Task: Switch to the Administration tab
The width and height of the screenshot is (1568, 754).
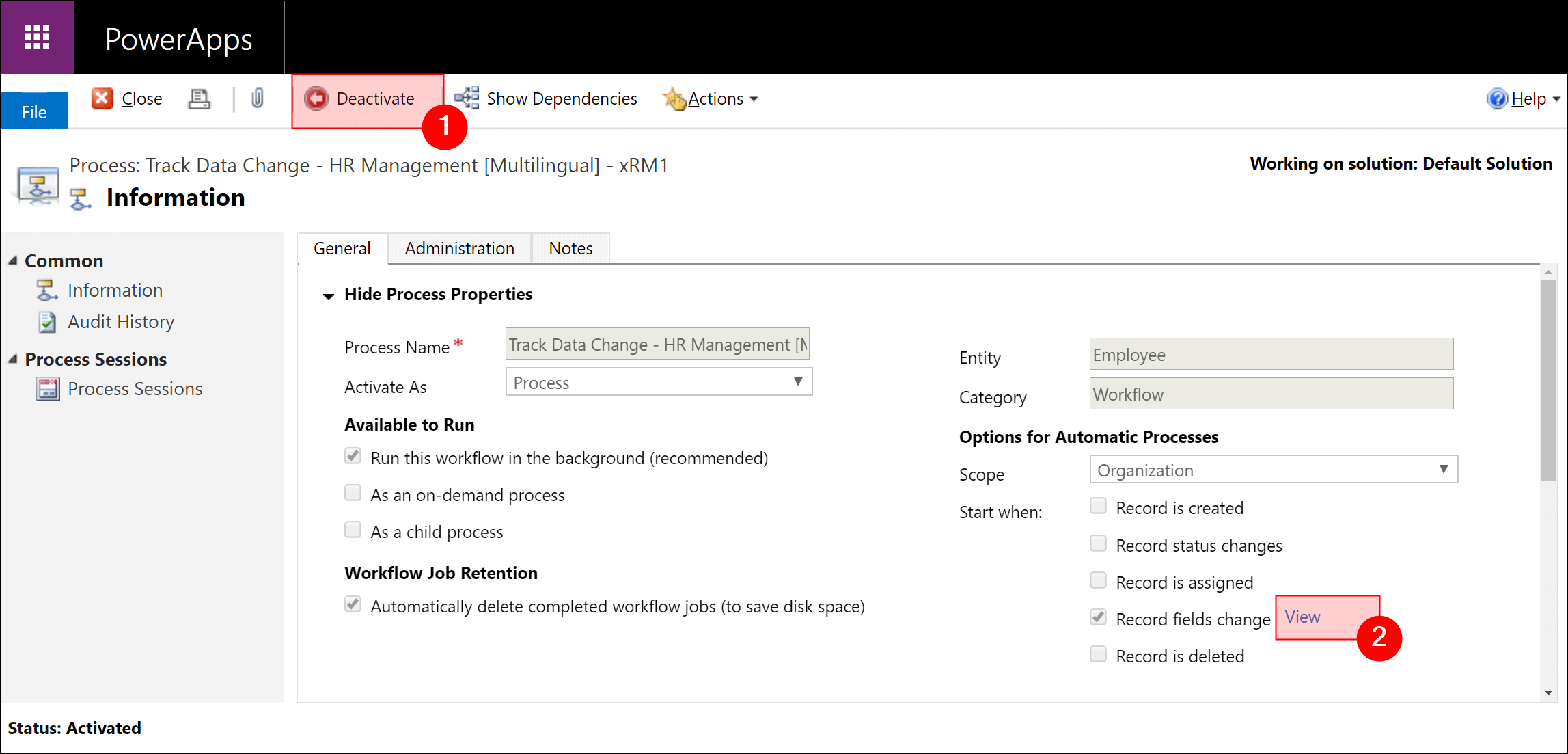Action: [460, 248]
